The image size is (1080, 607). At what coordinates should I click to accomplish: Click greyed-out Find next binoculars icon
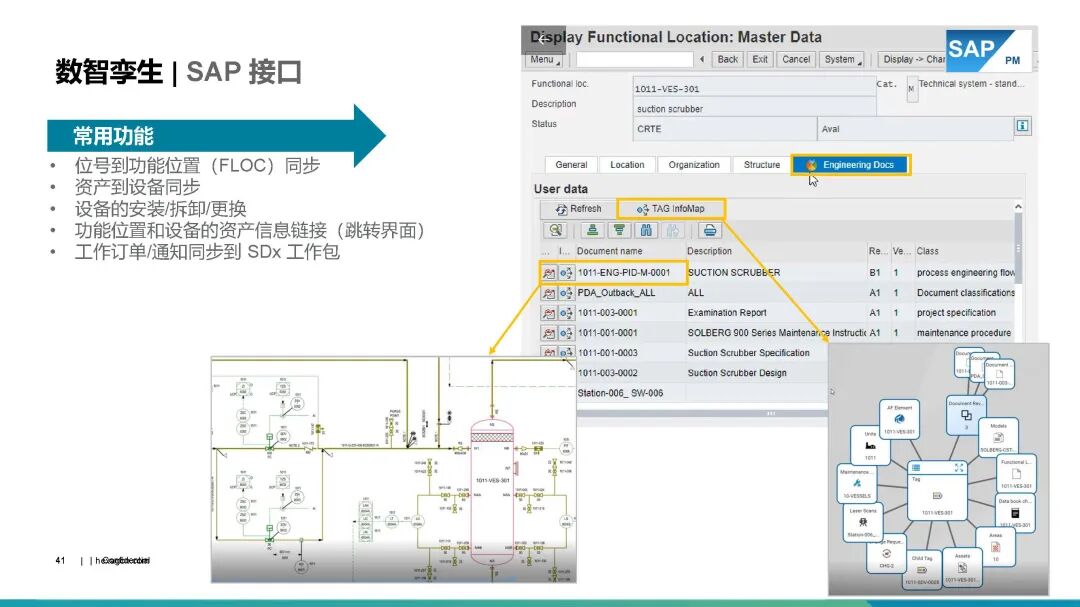click(x=673, y=230)
